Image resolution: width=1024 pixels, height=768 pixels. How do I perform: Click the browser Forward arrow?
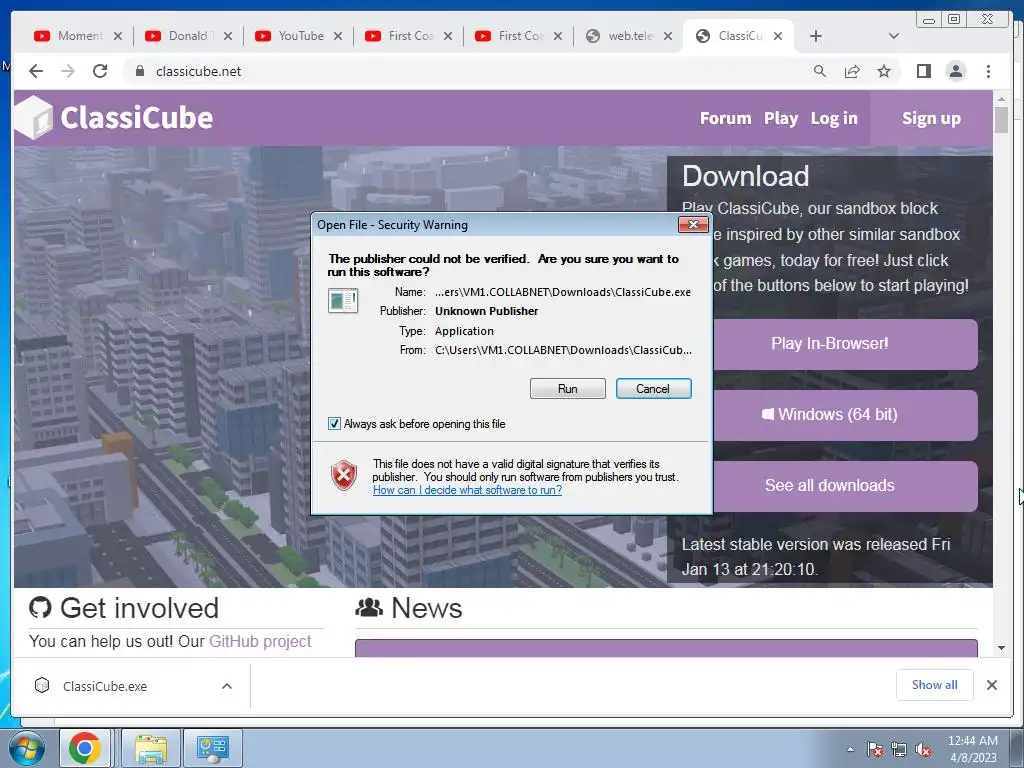tap(68, 71)
